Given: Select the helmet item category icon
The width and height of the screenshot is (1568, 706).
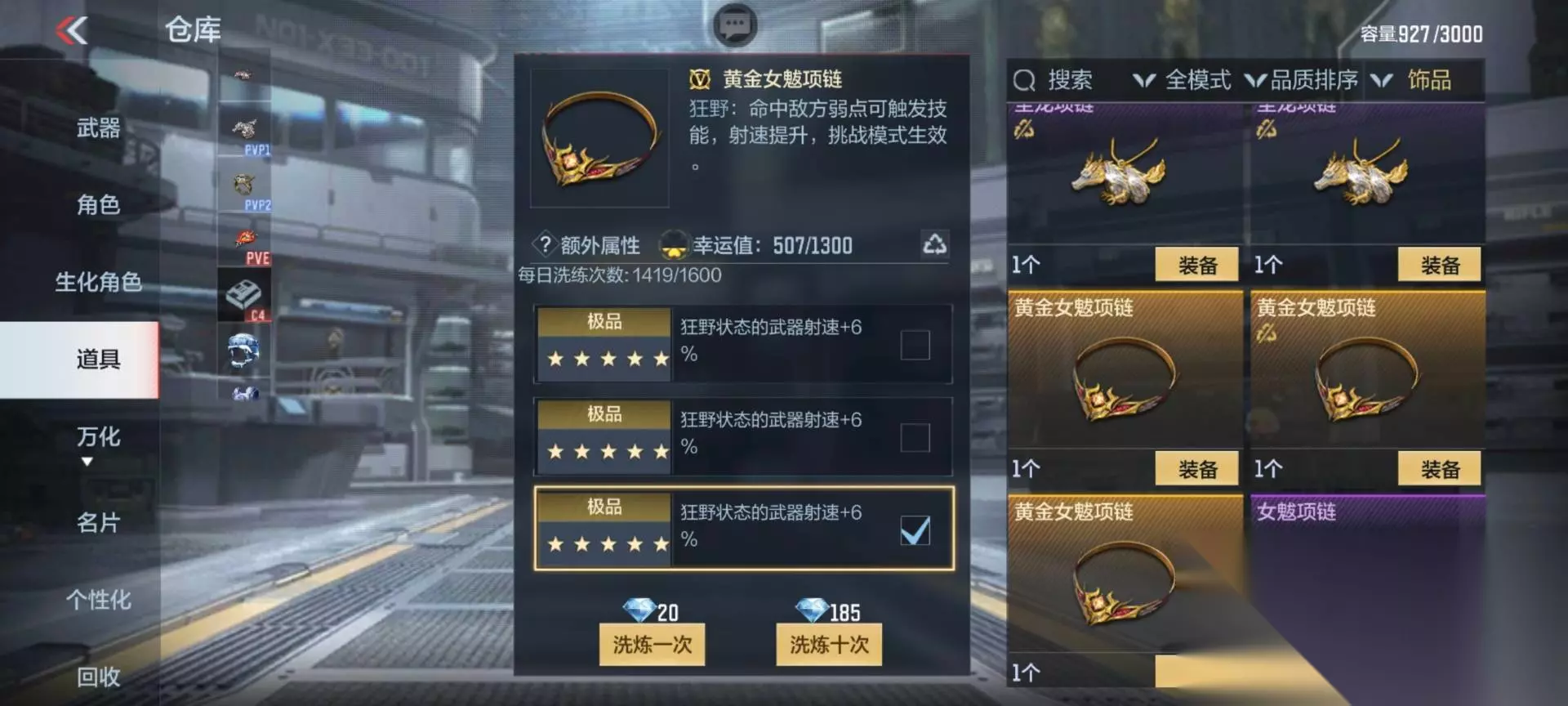Looking at the screenshot, I should [x=244, y=351].
